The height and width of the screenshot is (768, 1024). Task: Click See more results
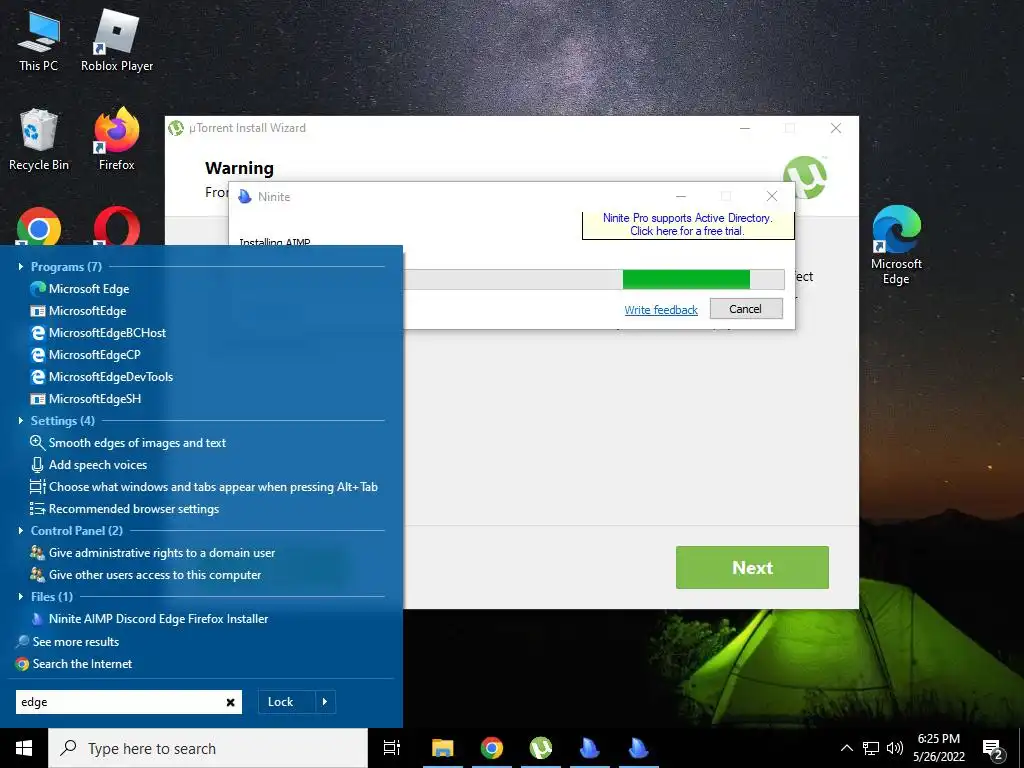pos(67,642)
